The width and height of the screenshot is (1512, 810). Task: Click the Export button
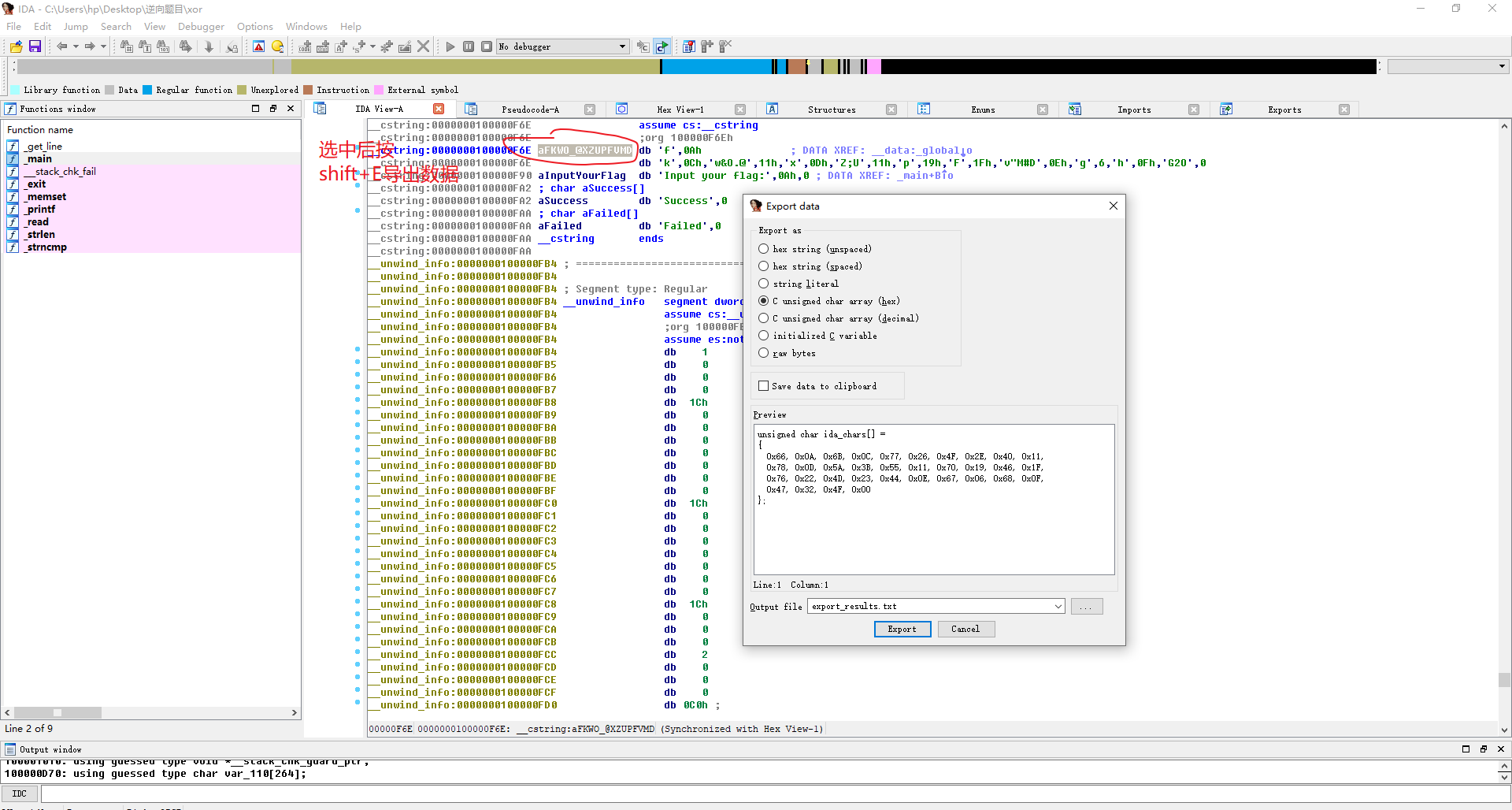[902, 629]
